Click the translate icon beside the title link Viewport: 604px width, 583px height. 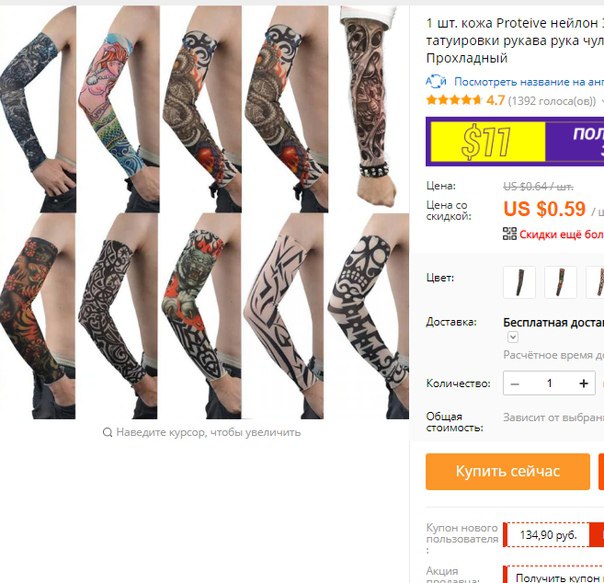[436, 81]
